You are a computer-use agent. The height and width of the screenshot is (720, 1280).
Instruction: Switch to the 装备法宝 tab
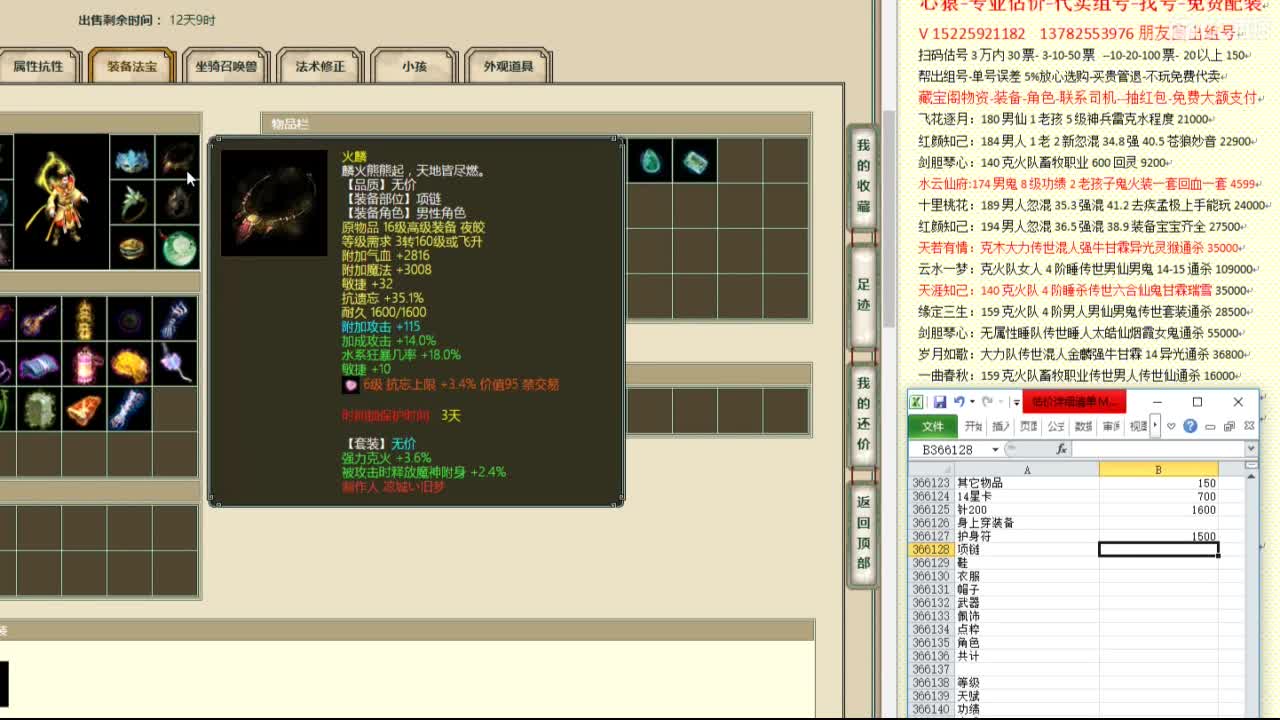click(132, 67)
